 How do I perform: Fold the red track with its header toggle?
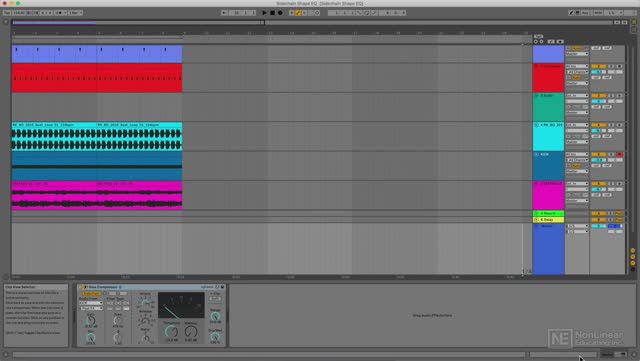[x=537, y=66]
